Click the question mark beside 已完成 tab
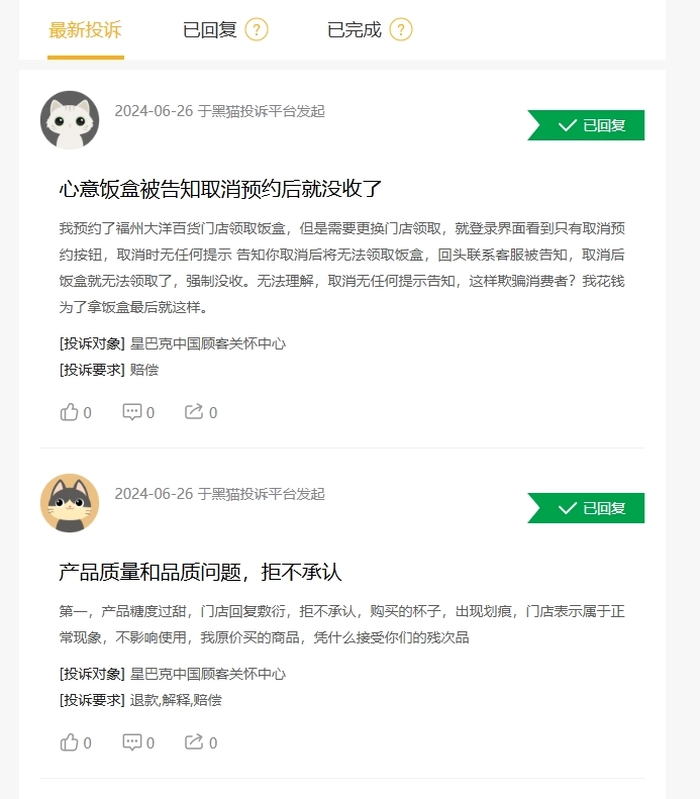Image resolution: width=700 pixels, height=799 pixels. 401,30
